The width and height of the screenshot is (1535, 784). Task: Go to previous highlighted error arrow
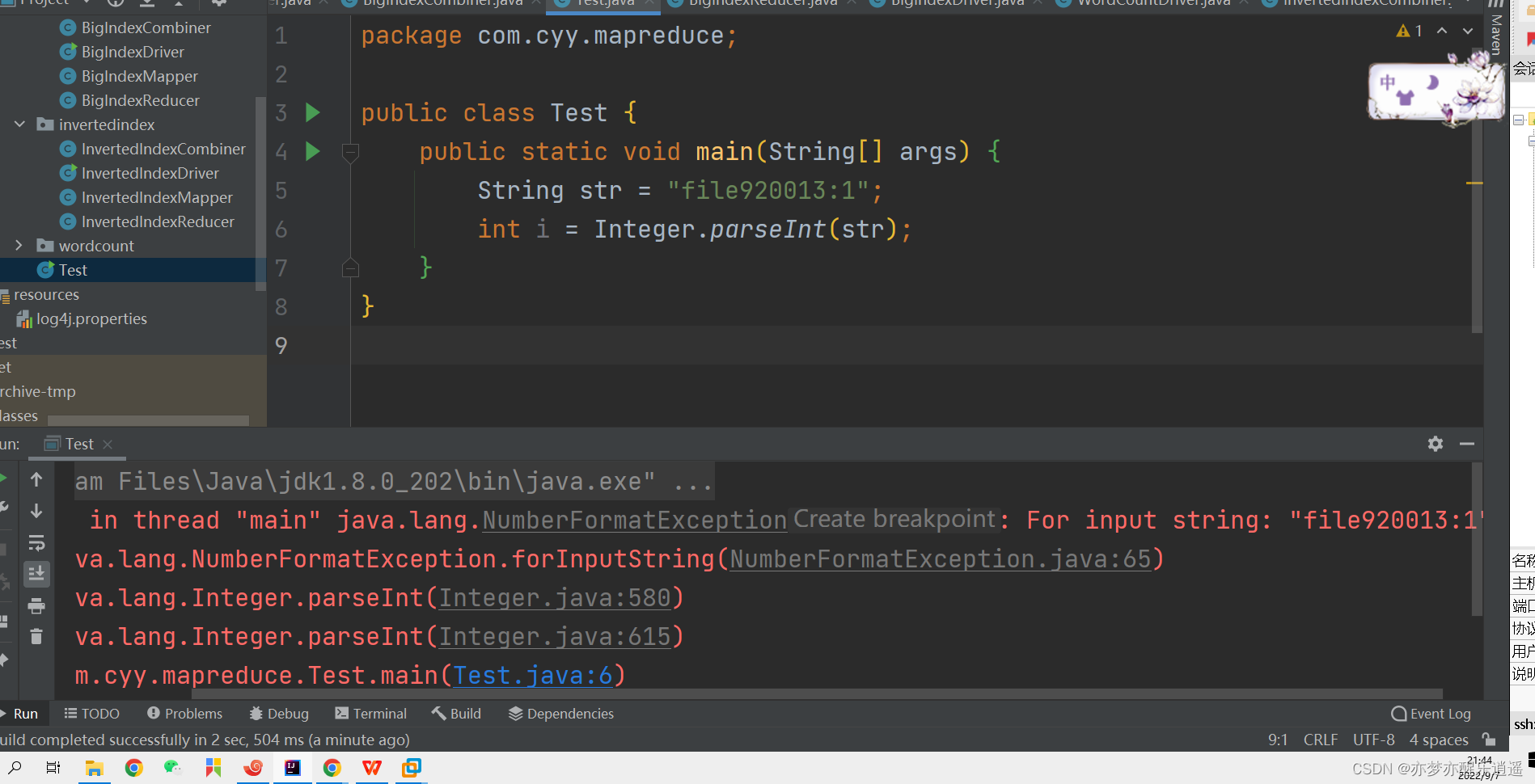click(x=1442, y=31)
